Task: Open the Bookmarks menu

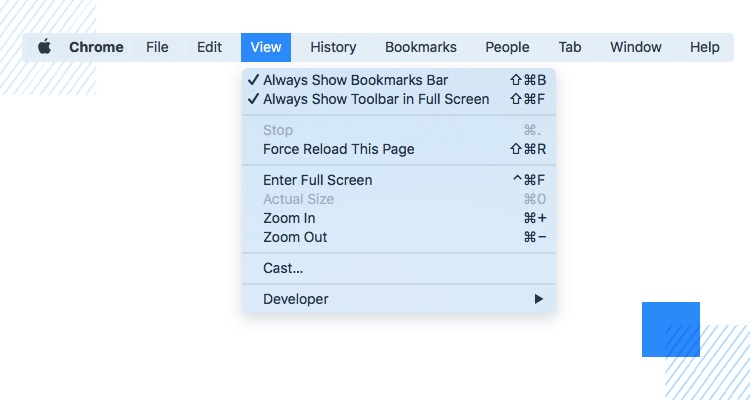Action: point(420,47)
